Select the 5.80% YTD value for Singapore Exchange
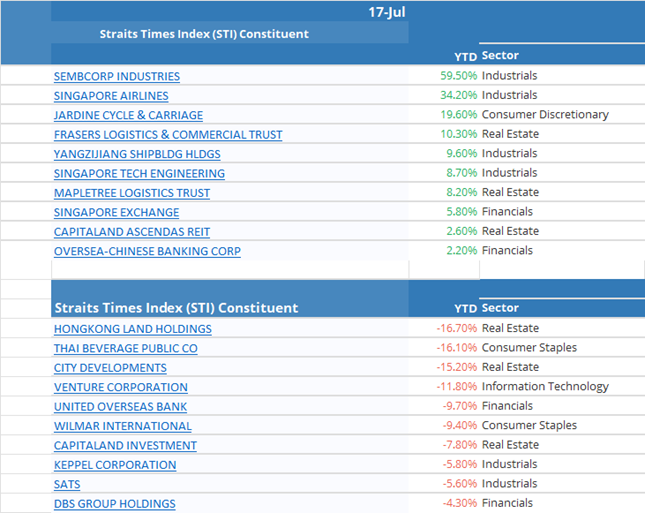The image size is (645, 513). (462, 211)
